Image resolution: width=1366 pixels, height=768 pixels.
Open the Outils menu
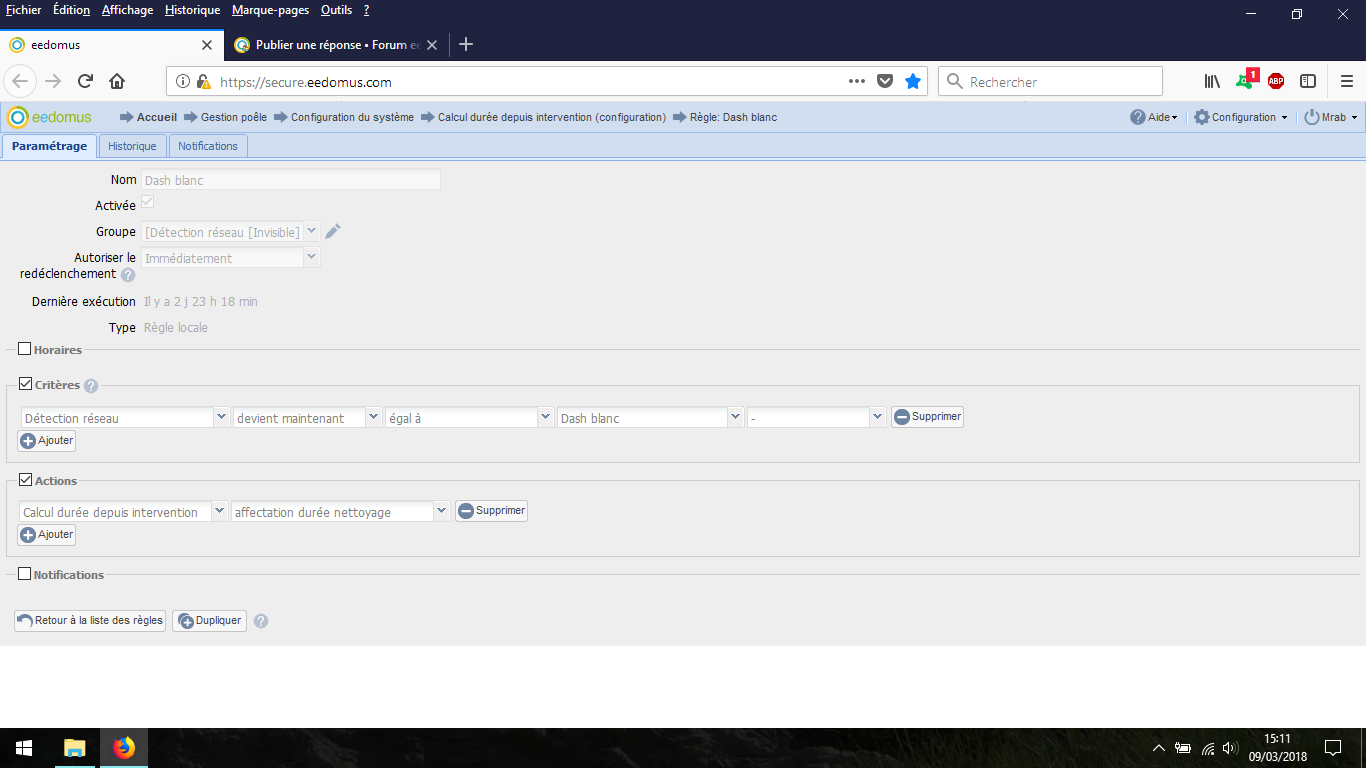click(x=336, y=10)
